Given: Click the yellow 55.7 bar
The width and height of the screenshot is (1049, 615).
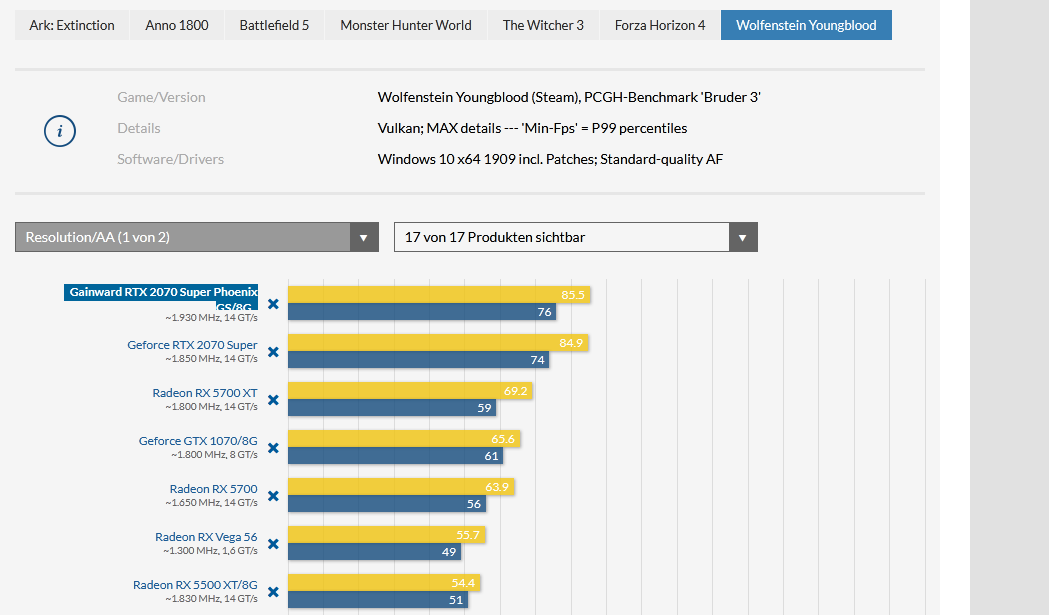Looking at the screenshot, I should click(387, 535).
